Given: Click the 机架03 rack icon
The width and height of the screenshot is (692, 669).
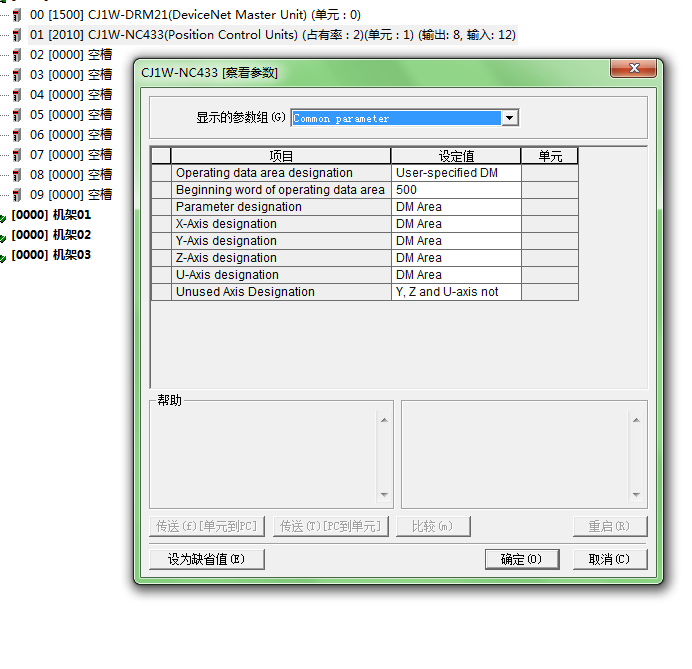Looking at the screenshot, I should [4, 256].
